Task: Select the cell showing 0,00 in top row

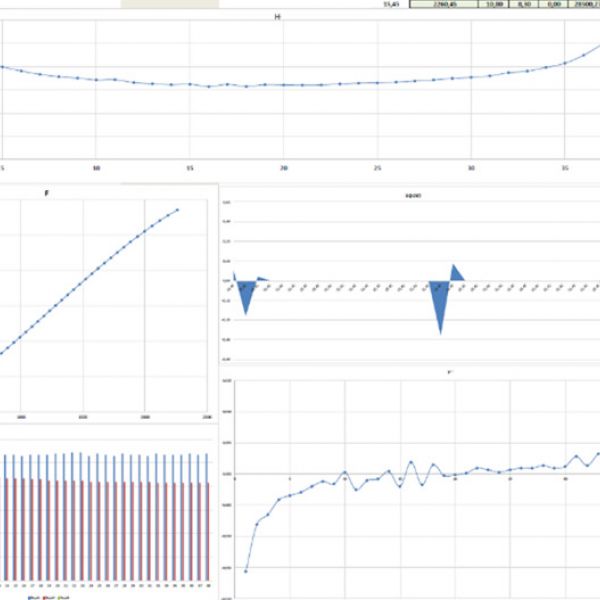Action: point(548,5)
